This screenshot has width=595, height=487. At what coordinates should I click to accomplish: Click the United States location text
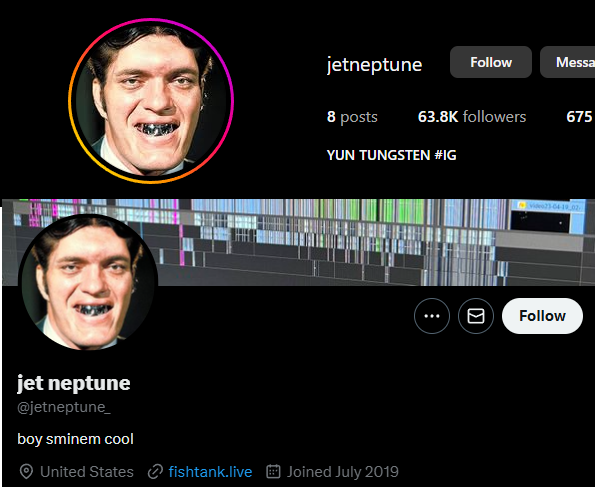(x=87, y=472)
